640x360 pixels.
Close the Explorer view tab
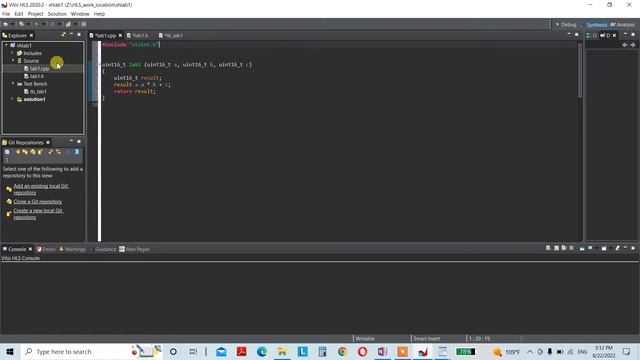[31, 36]
